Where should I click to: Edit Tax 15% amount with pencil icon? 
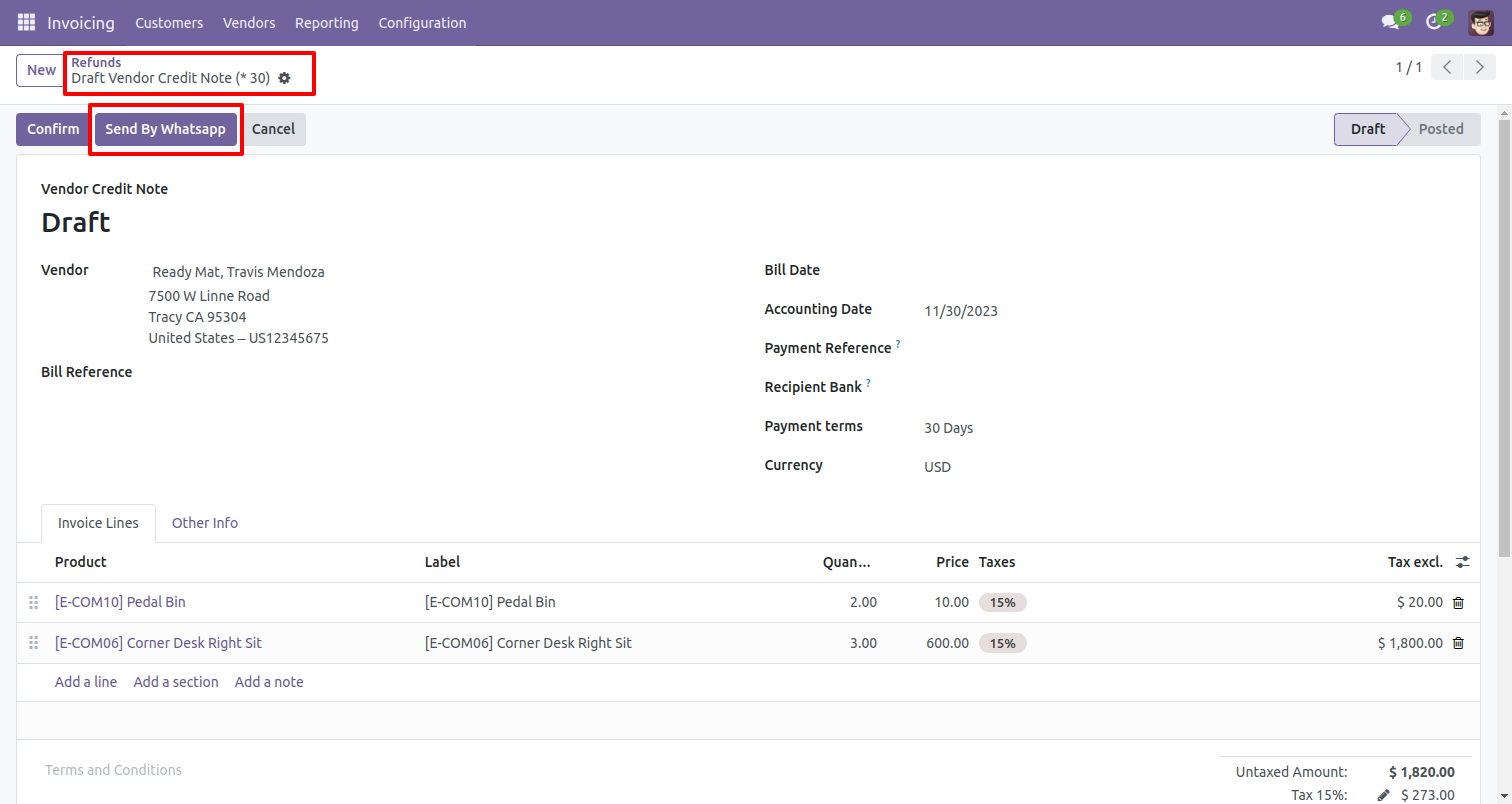[x=1384, y=795]
